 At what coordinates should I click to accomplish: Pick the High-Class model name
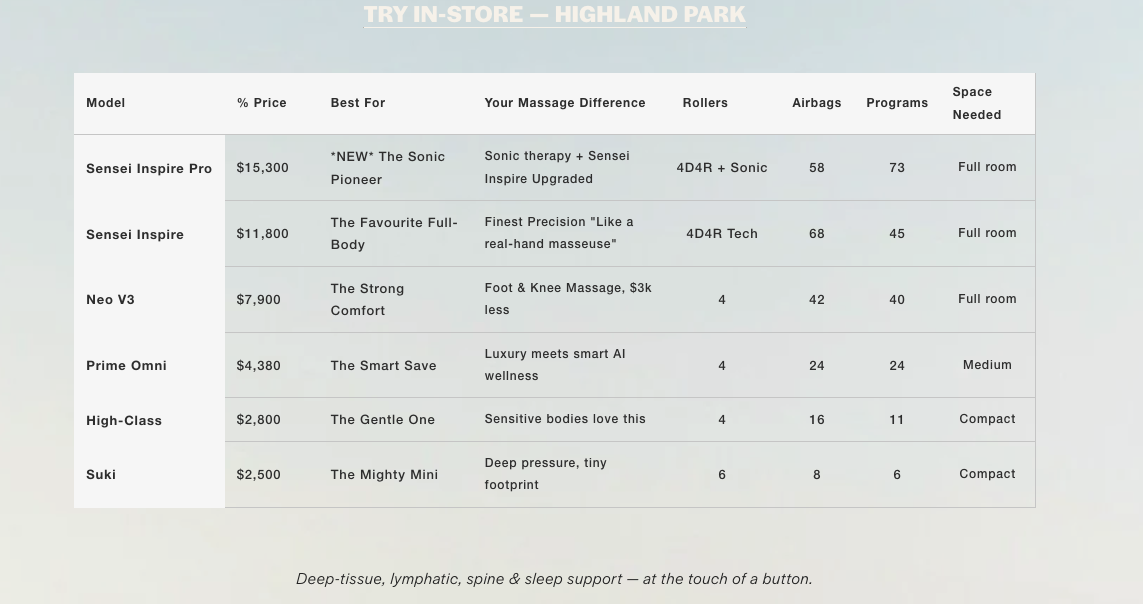(124, 420)
